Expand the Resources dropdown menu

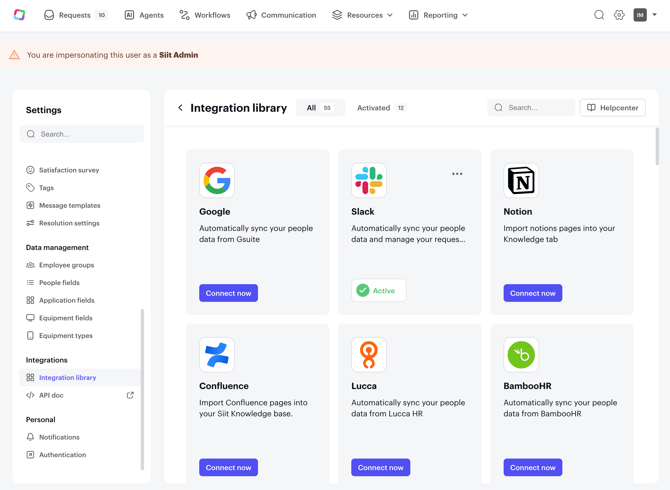(362, 15)
